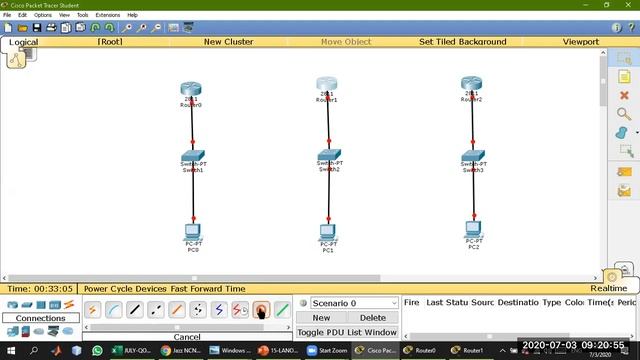Click the Redo green arrow icon
640x360 pixels.
pyautogui.click(x=109, y=28)
